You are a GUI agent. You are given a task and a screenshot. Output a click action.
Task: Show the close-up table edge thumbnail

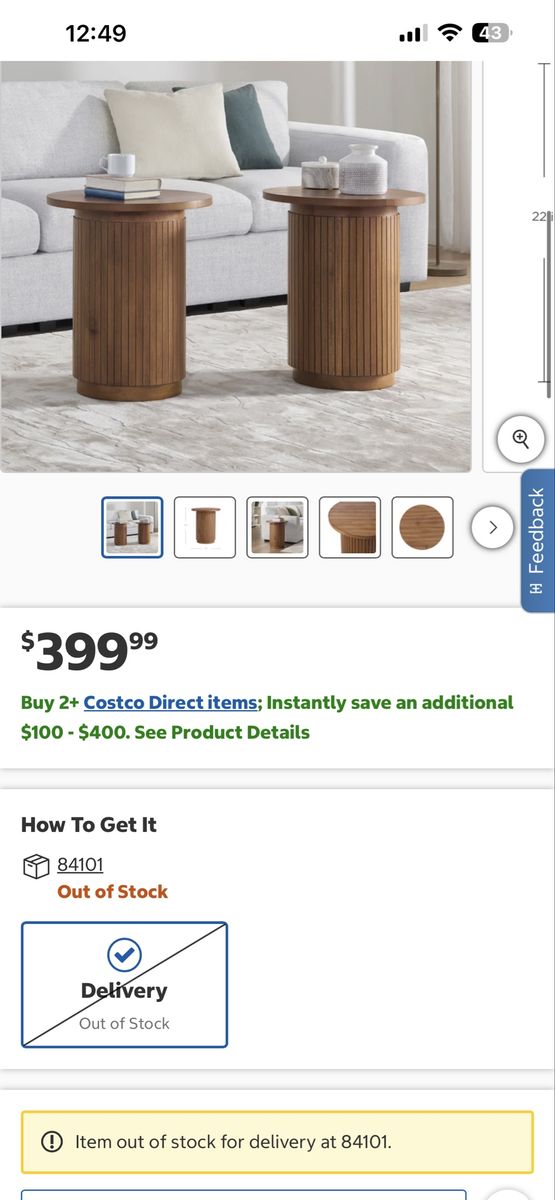pos(350,527)
